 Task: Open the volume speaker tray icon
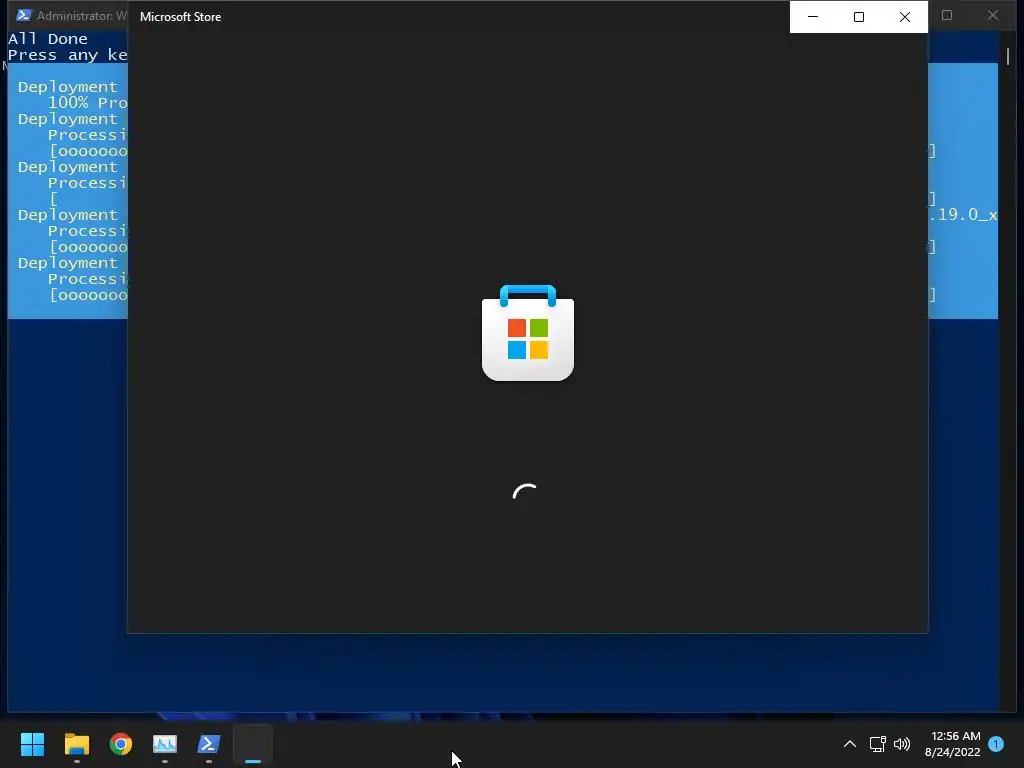(x=902, y=744)
